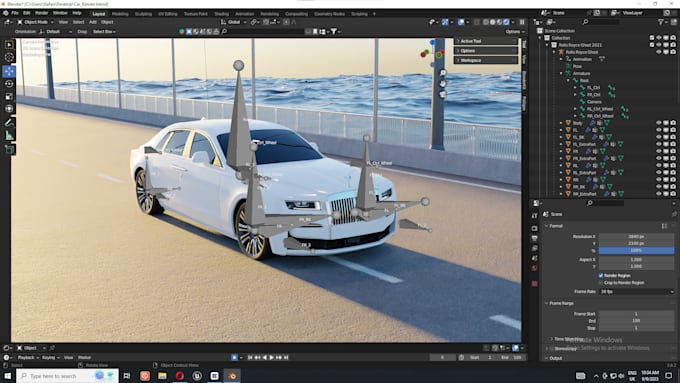Open the Orientation Default dropdown
The width and height of the screenshot is (680, 383).
(x=56, y=32)
